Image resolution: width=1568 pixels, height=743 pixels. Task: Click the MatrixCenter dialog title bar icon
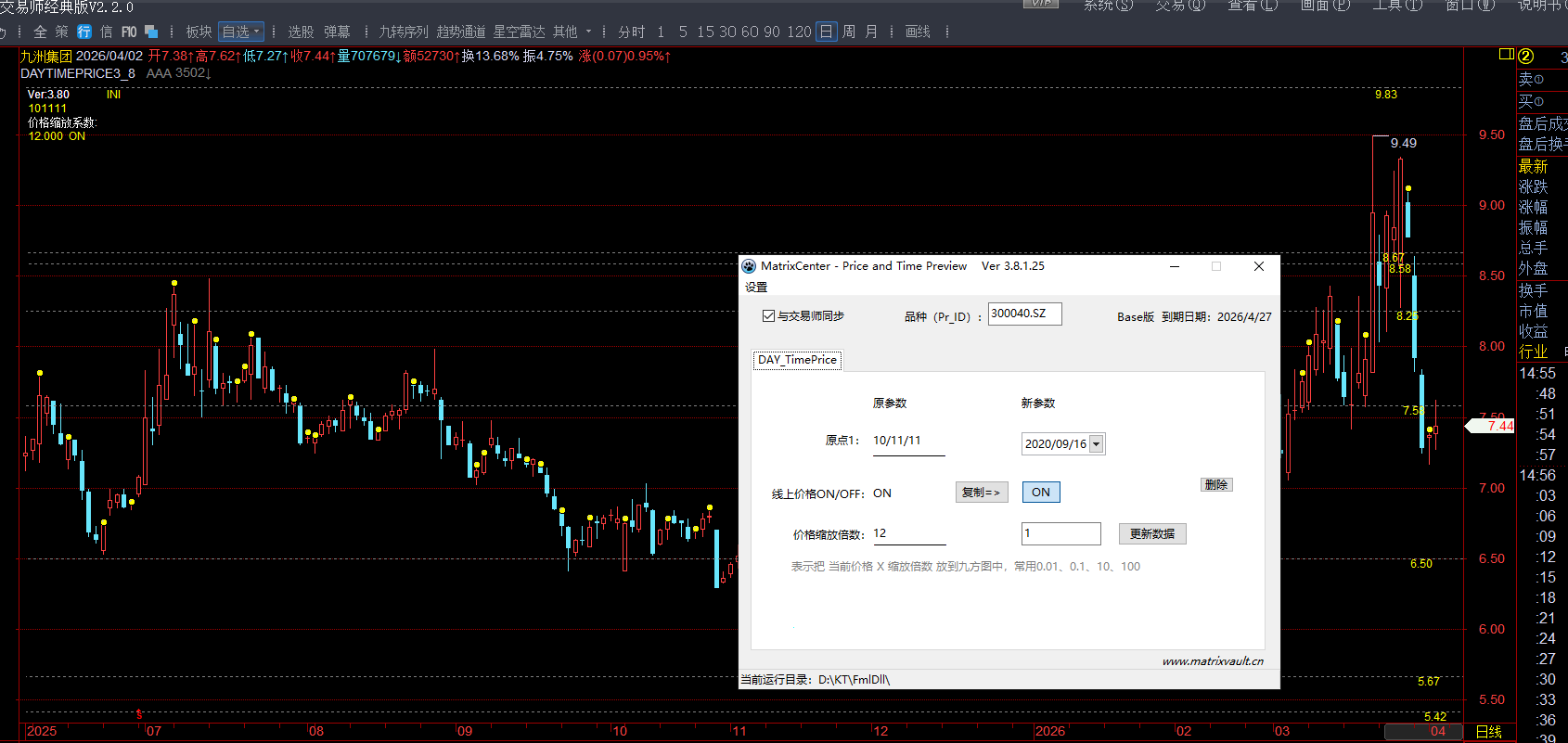coord(750,266)
